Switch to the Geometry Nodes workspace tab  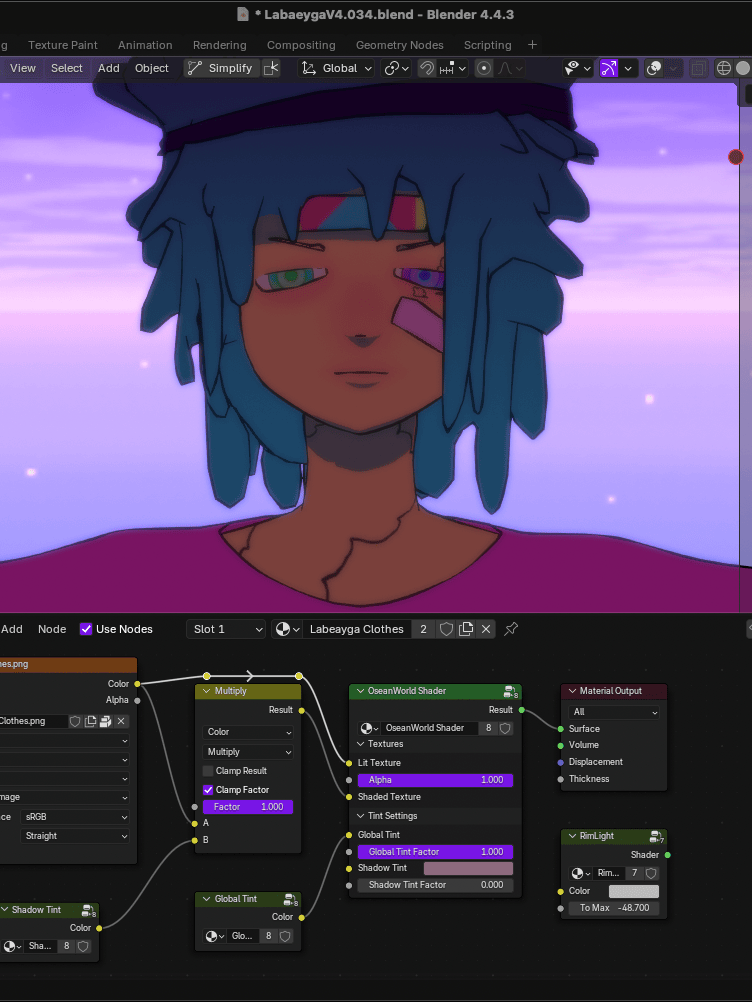tap(399, 45)
